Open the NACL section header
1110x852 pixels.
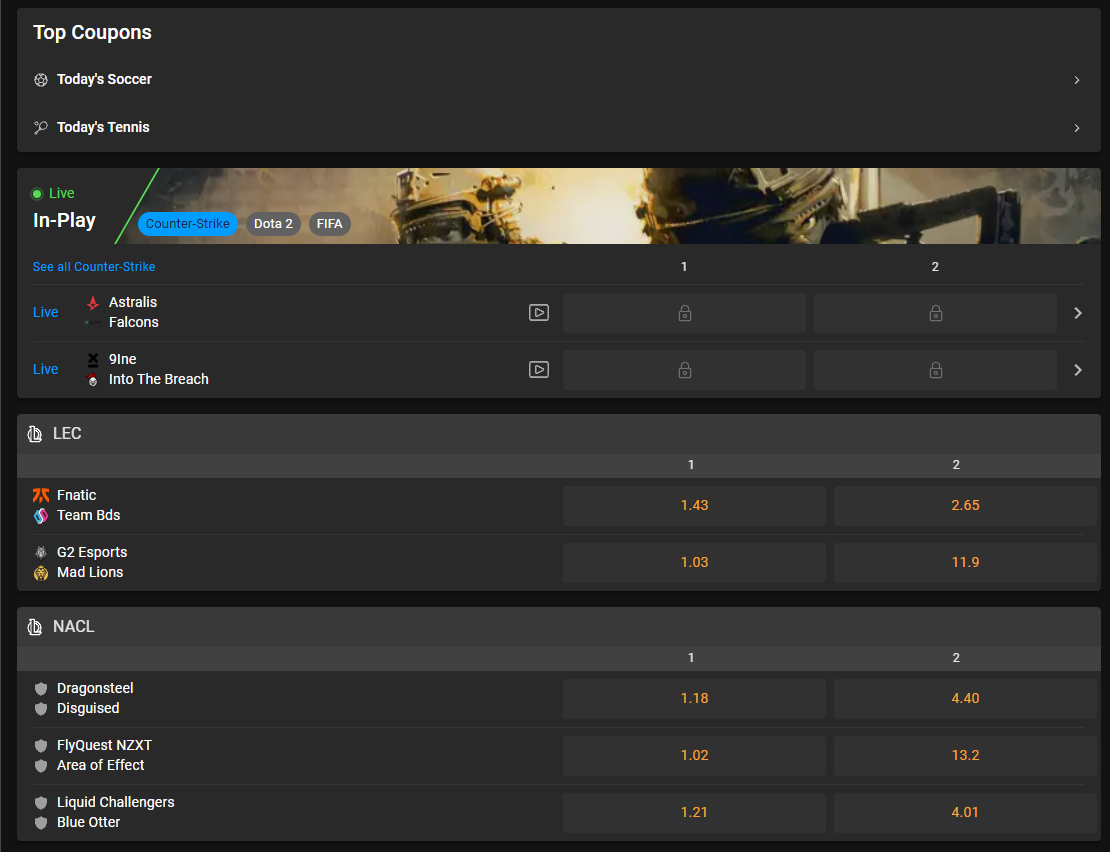point(559,627)
